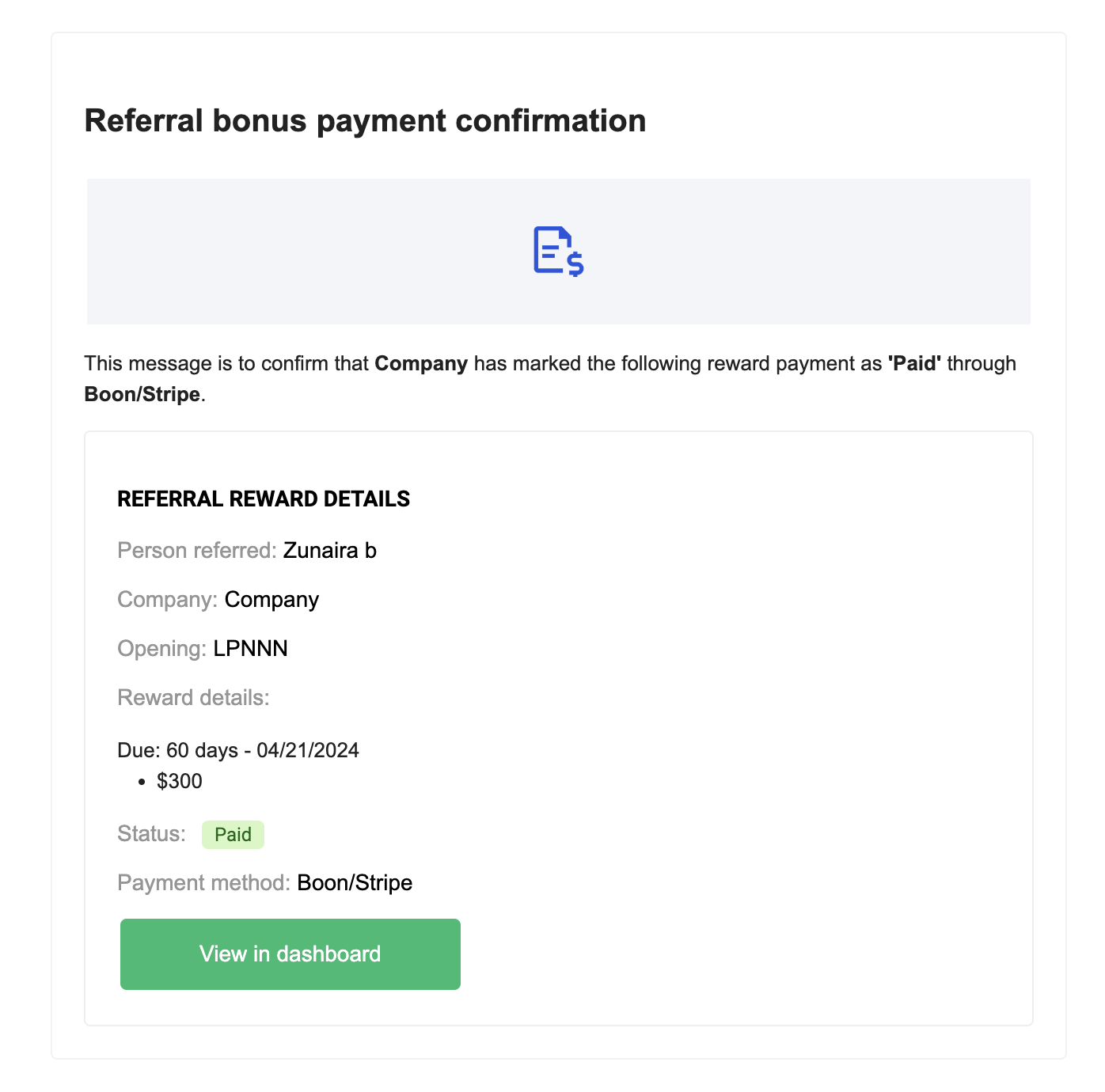Click the Payment method label
This screenshot has height=1092, width=1105.
pos(204,883)
